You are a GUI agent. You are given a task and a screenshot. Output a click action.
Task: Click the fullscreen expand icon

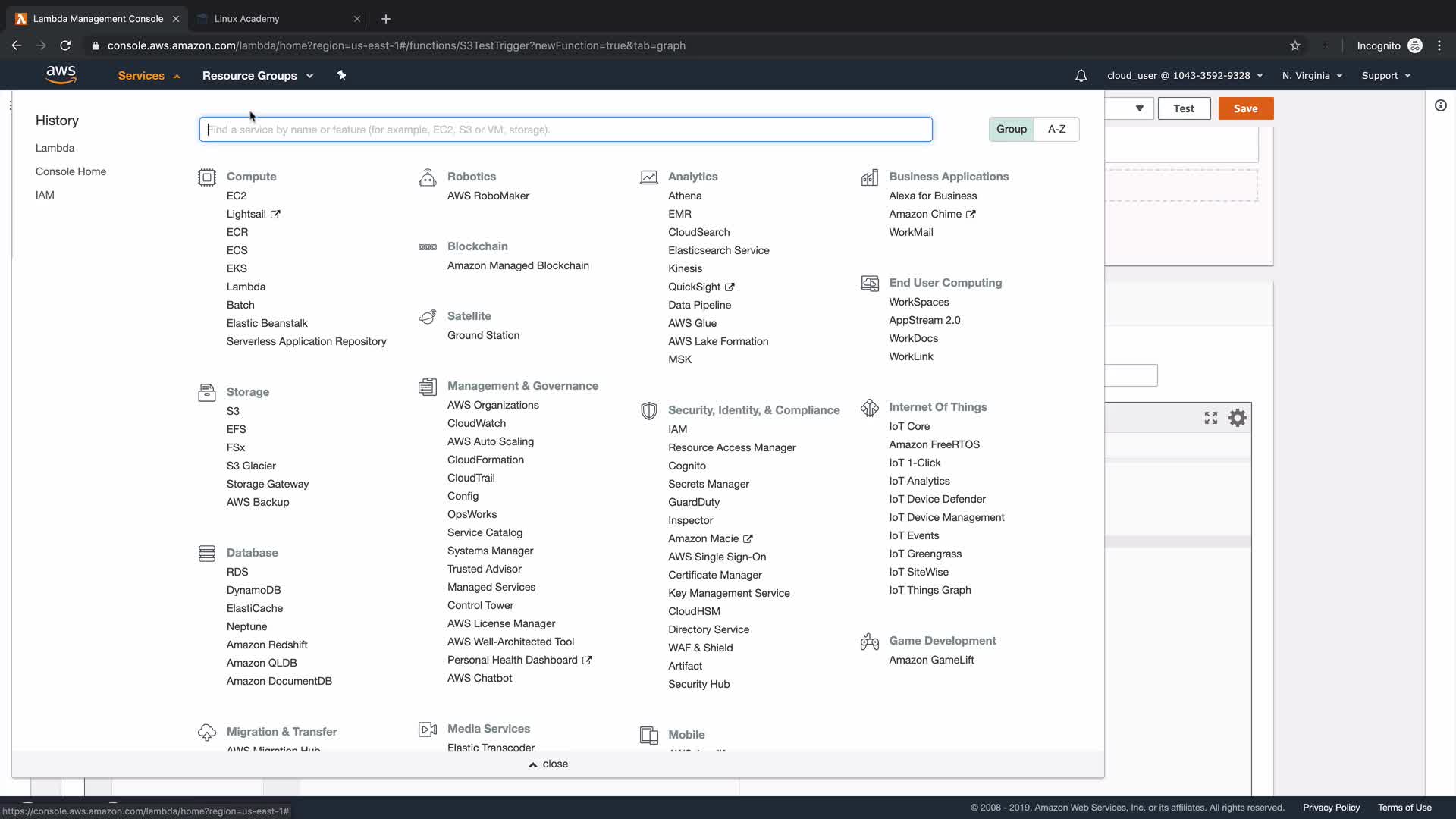pos(1210,418)
